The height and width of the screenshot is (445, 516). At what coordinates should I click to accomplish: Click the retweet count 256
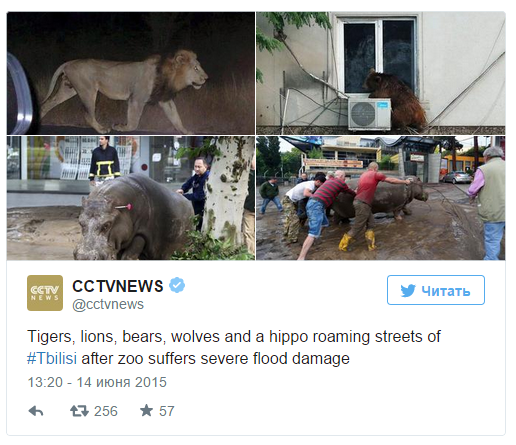click(106, 411)
